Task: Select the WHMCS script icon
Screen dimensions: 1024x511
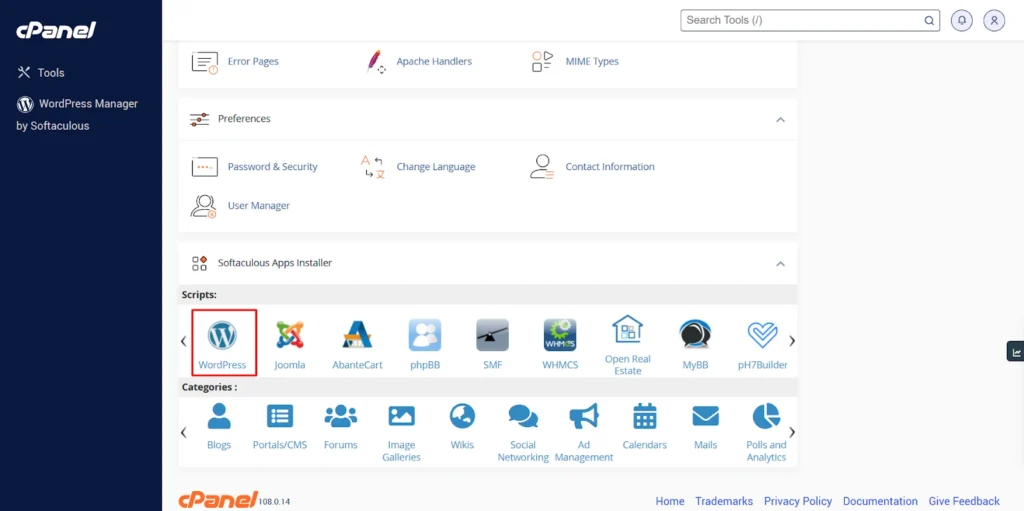Action: click(560, 335)
